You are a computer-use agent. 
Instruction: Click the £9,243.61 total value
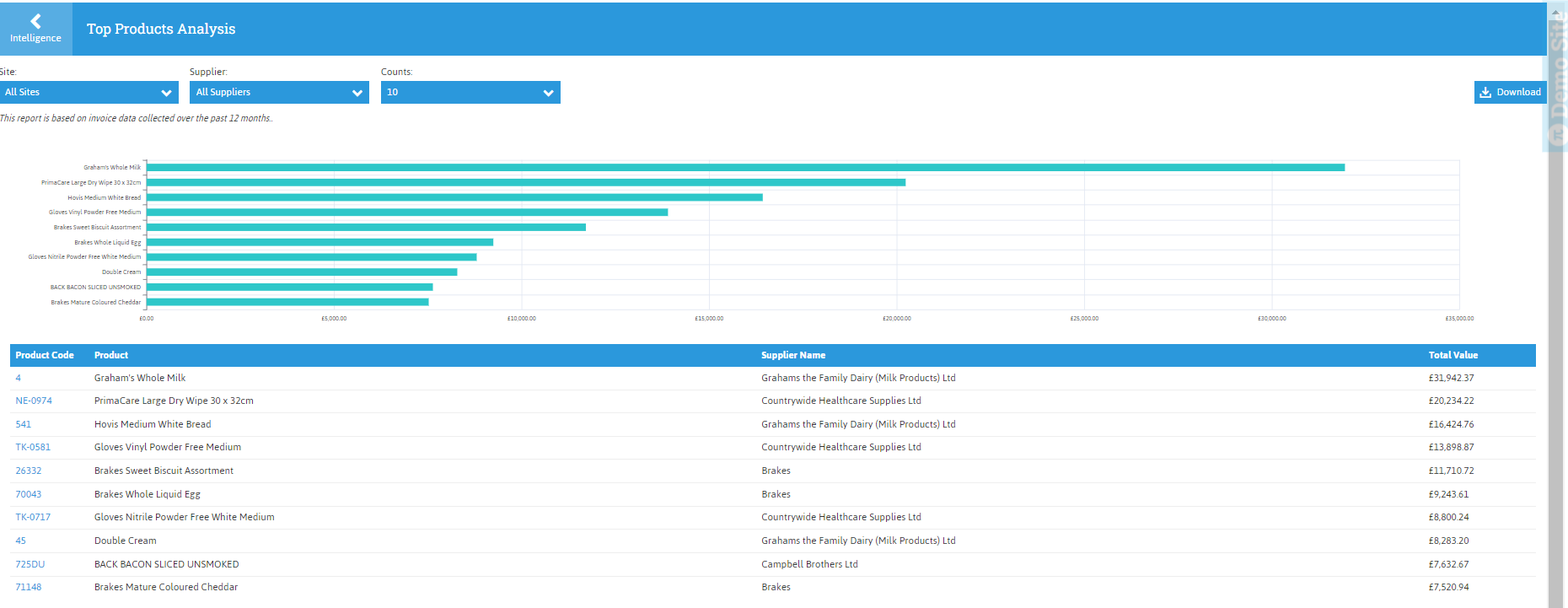(1448, 494)
